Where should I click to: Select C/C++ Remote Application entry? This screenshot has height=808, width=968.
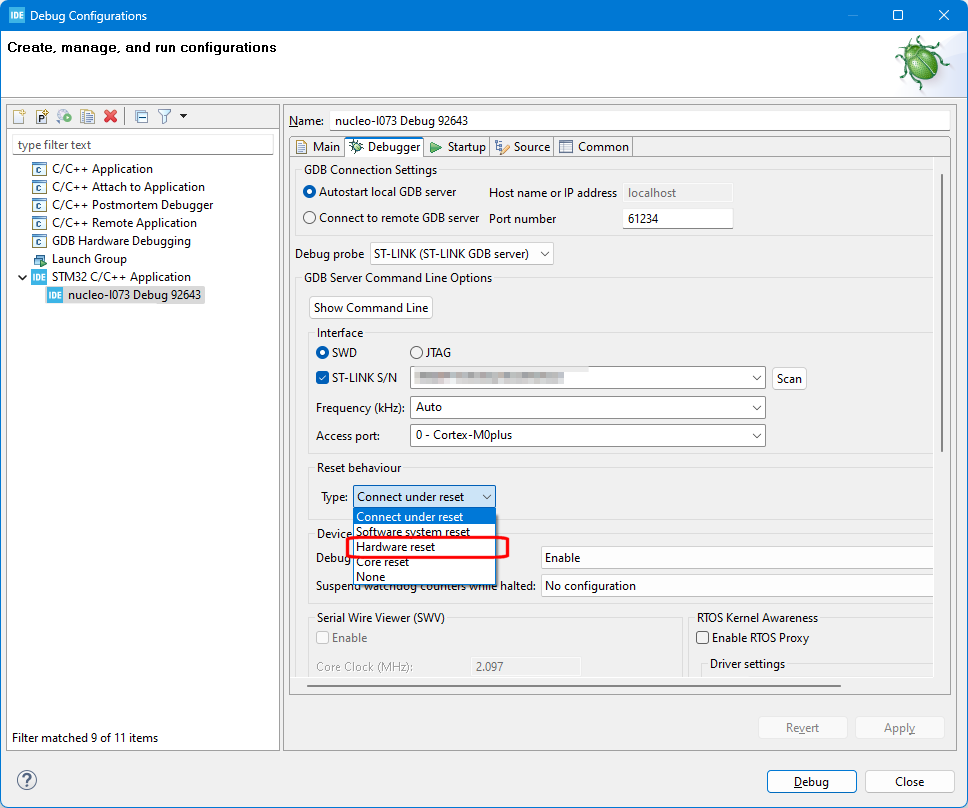[x=124, y=222]
